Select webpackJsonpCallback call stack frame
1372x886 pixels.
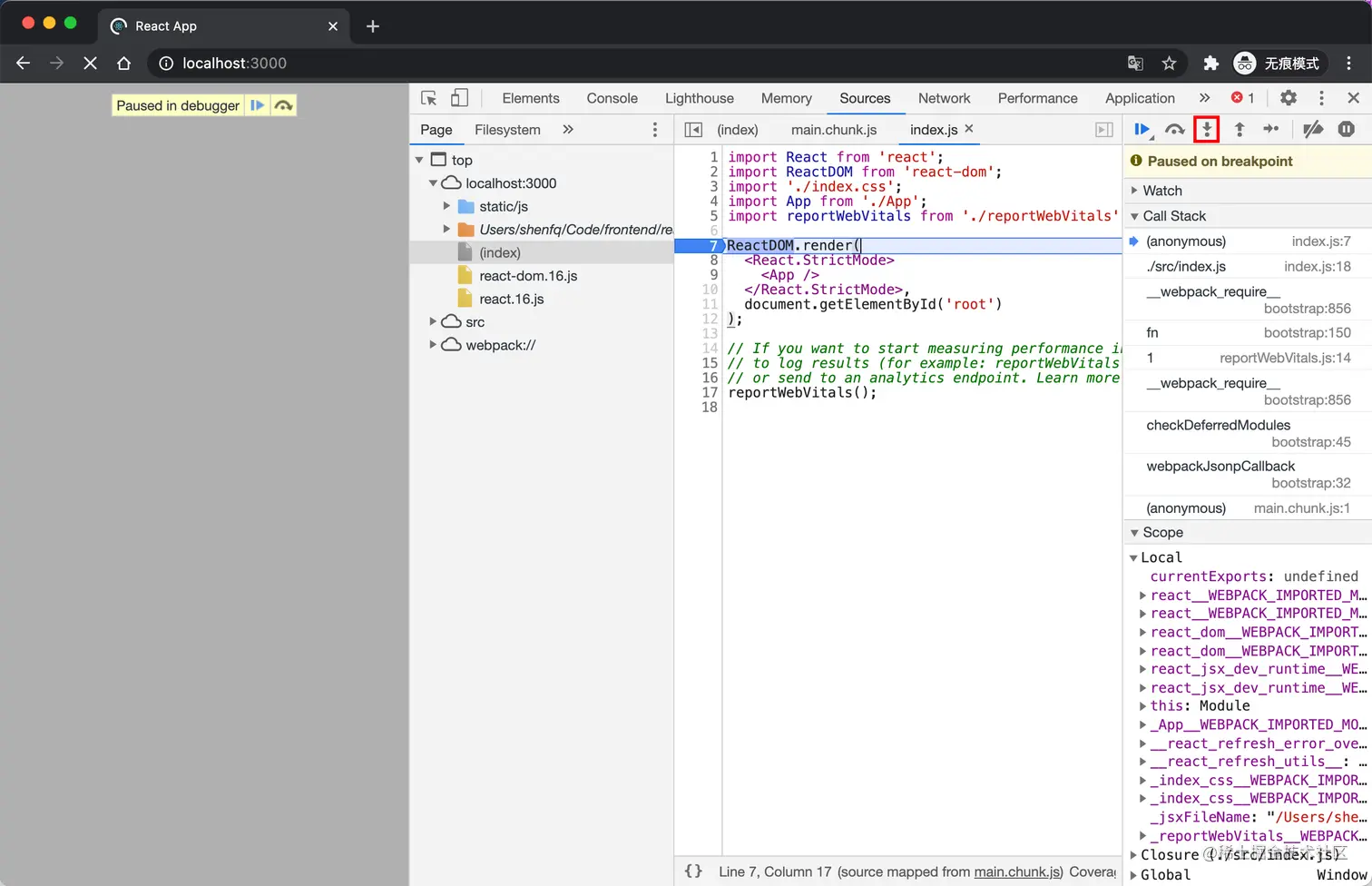pyautogui.click(x=1248, y=474)
